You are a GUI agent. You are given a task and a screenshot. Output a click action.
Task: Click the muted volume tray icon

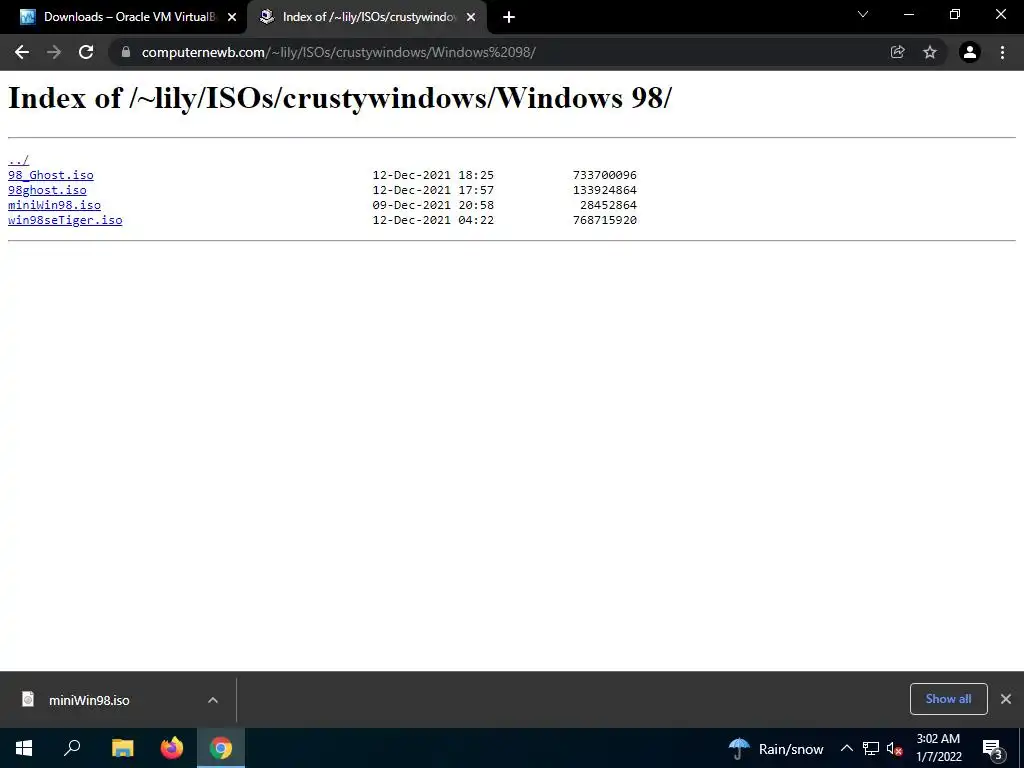895,748
